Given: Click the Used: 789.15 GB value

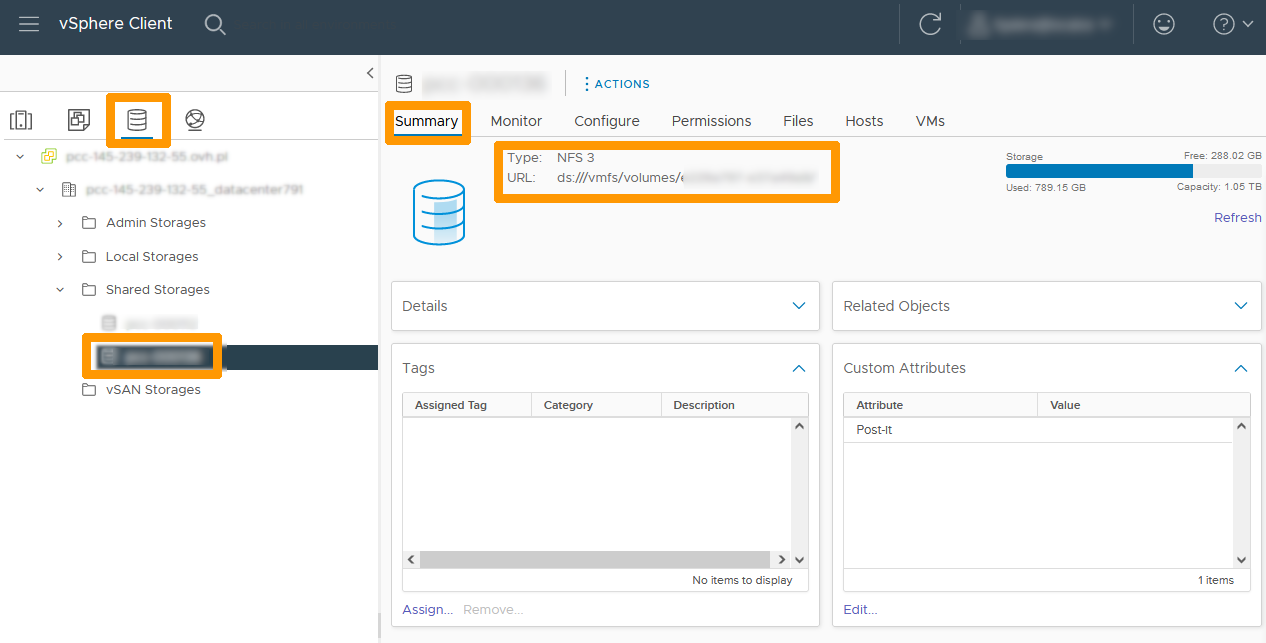Looking at the screenshot, I should [1046, 187].
